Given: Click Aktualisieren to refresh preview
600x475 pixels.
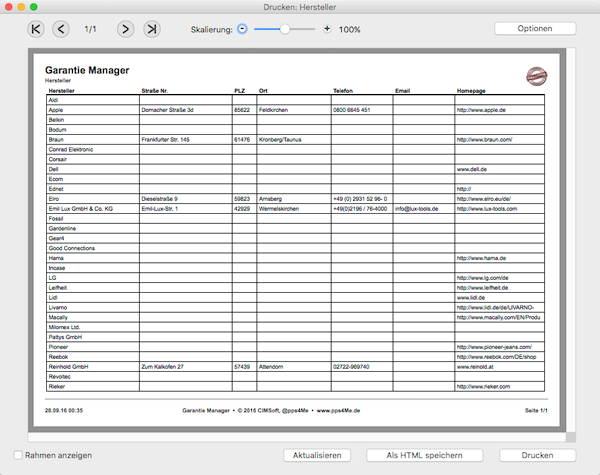Looking at the screenshot, I should (317, 455).
